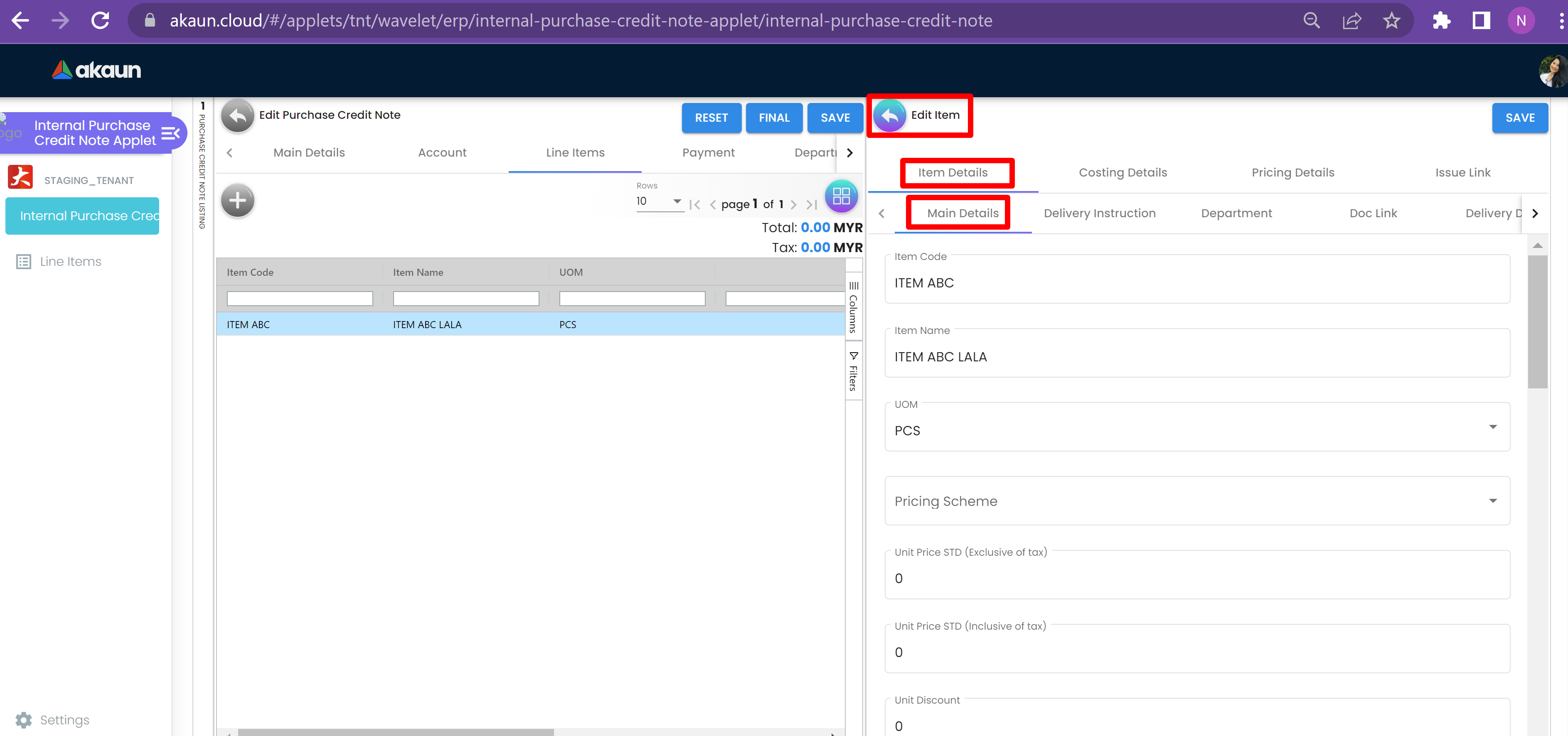Click the Edit Purchase Credit Note back arrow
The image size is (1568, 736).
237,115
